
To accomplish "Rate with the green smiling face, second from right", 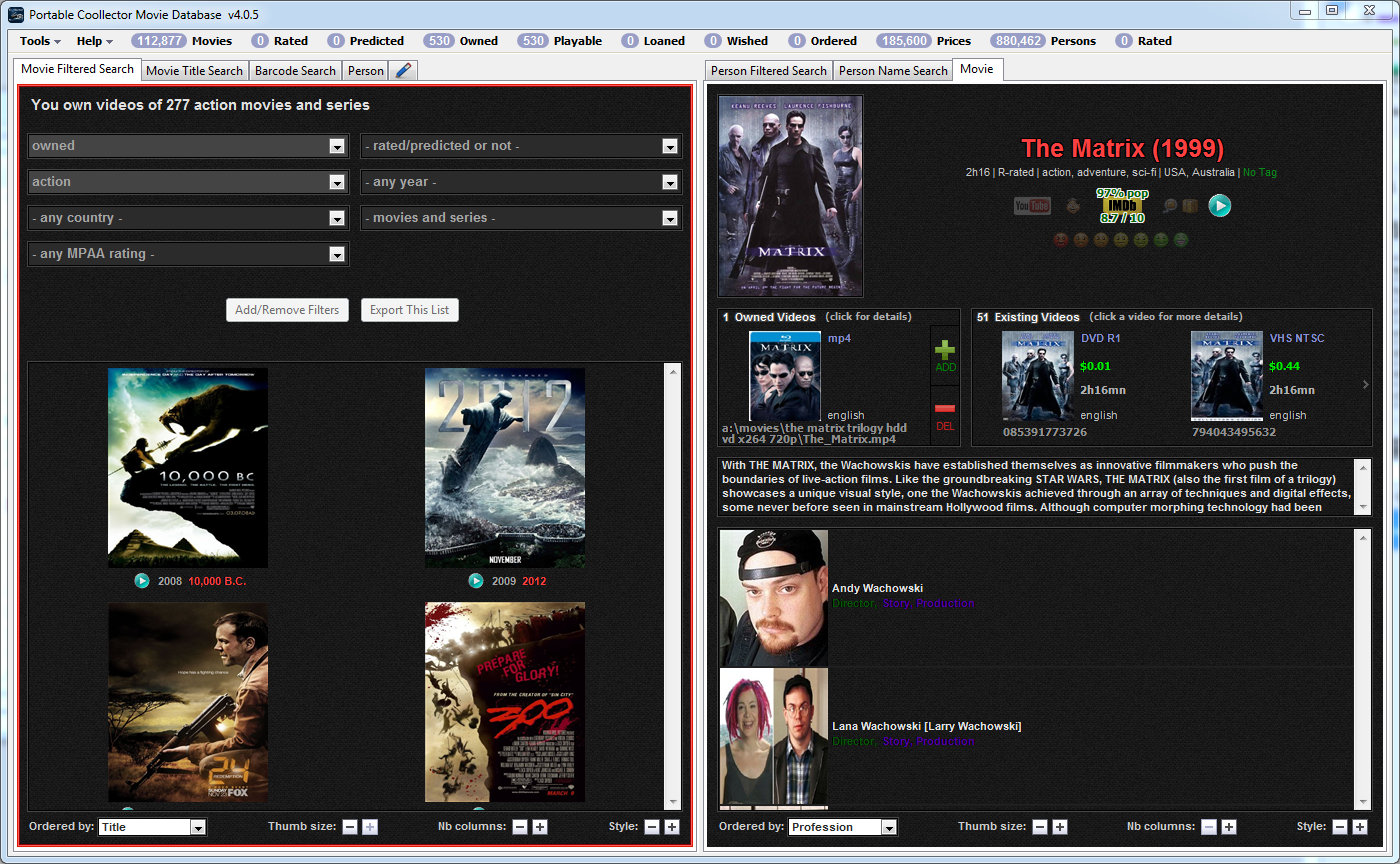I will pos(1161,240).
